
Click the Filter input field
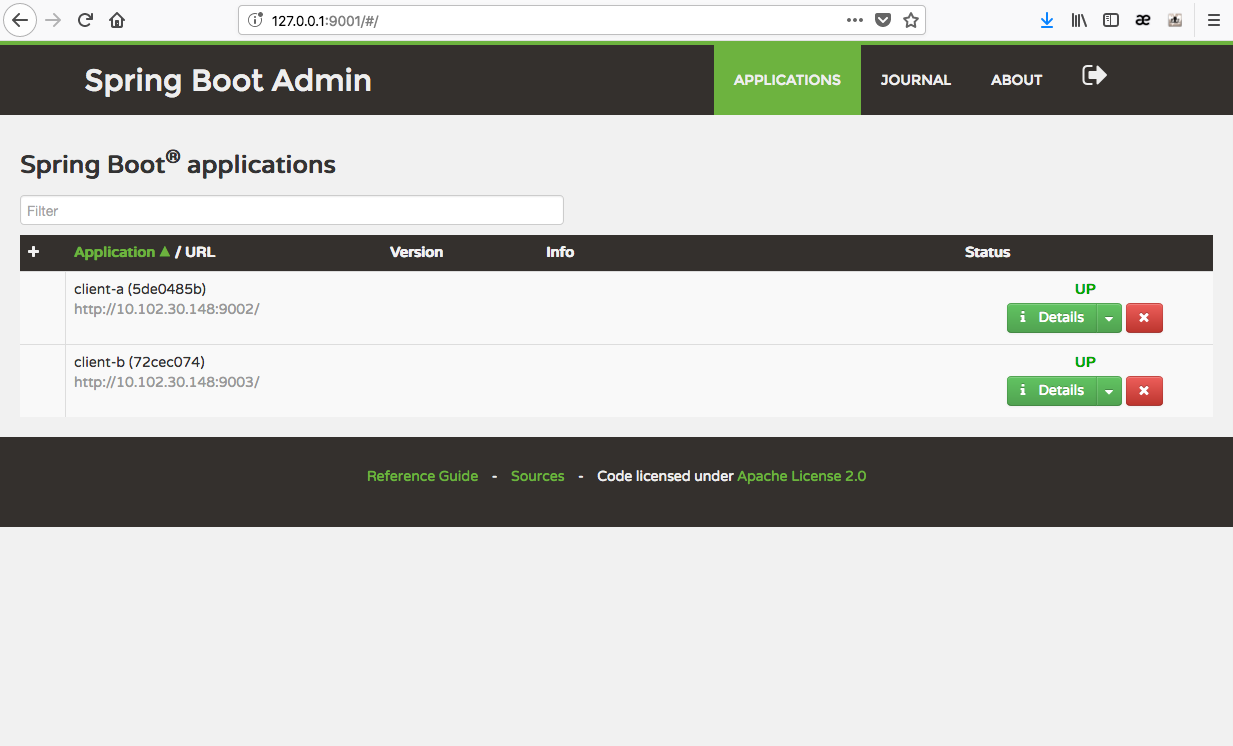pos(292,210)
